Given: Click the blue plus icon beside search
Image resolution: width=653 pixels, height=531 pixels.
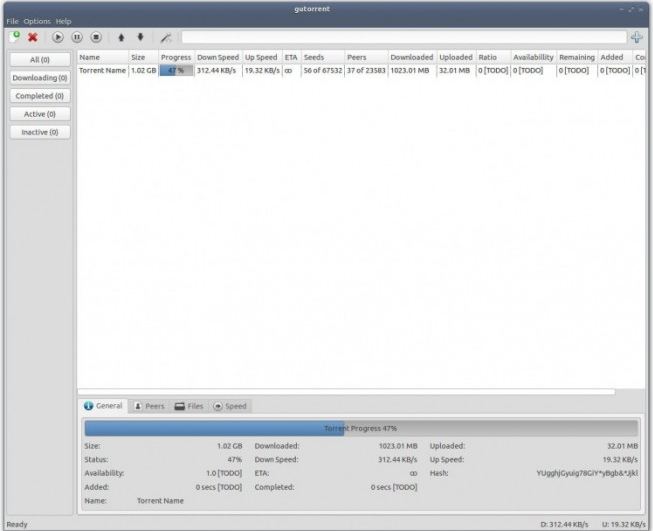Looking at the screenshot, I should (636, 37).
